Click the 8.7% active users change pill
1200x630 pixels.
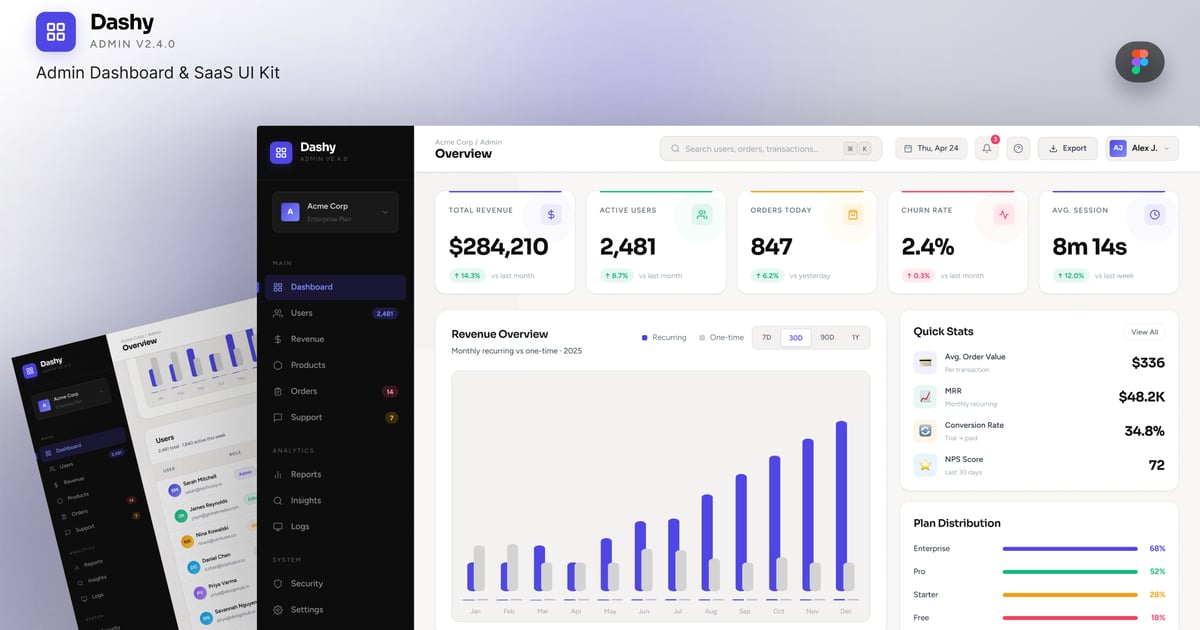[616, 275]
